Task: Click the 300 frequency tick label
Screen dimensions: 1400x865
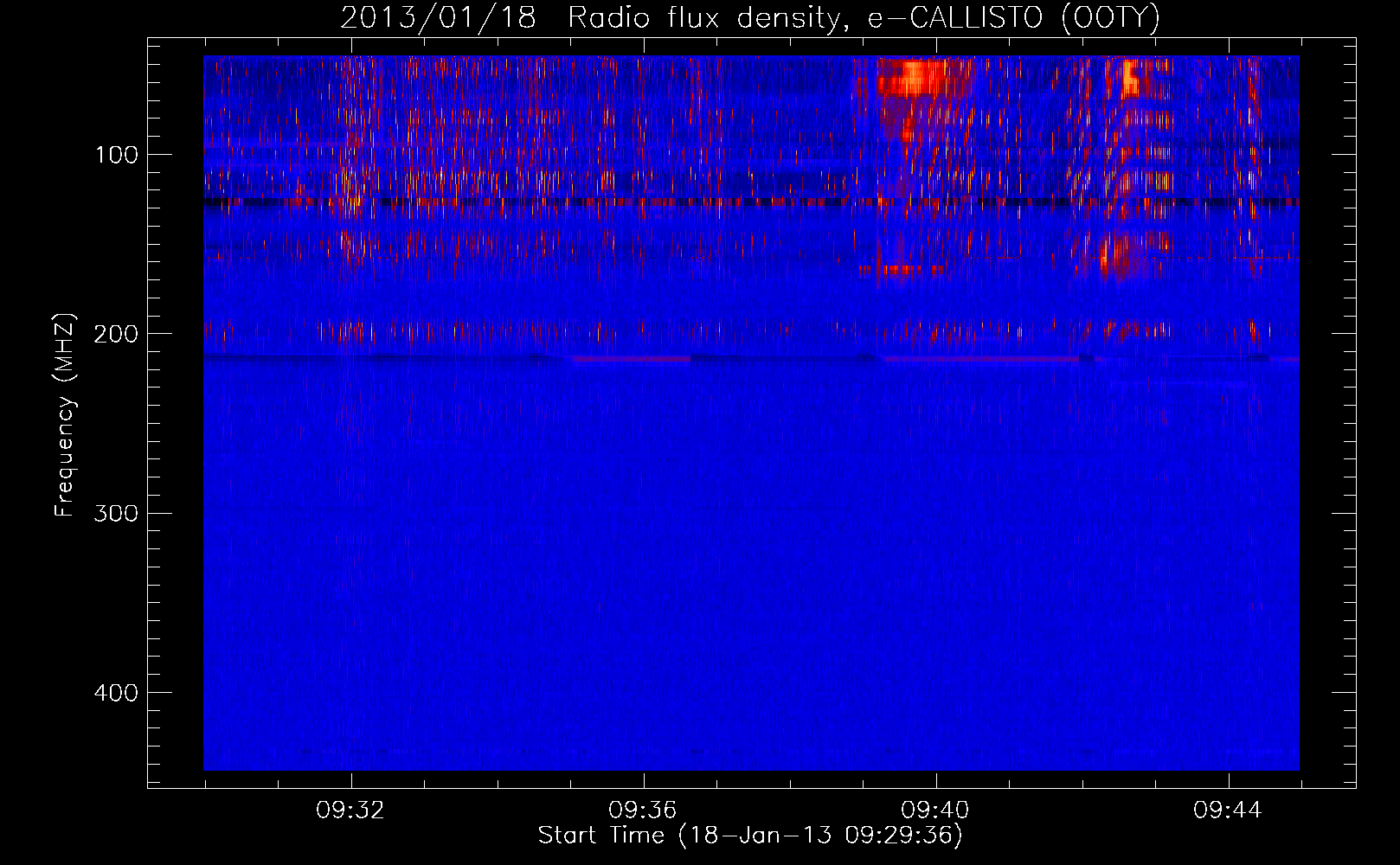Action: click(x=117, y=513)
